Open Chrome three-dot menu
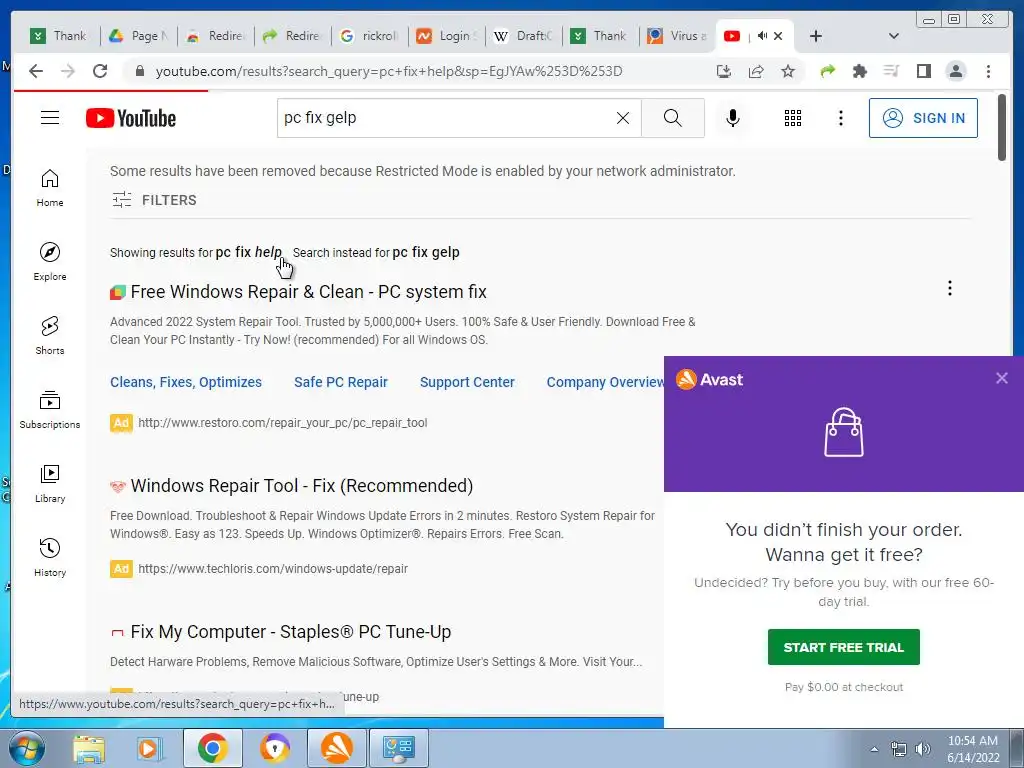This screenshot has height=768, width=1024. coord(988,71)
